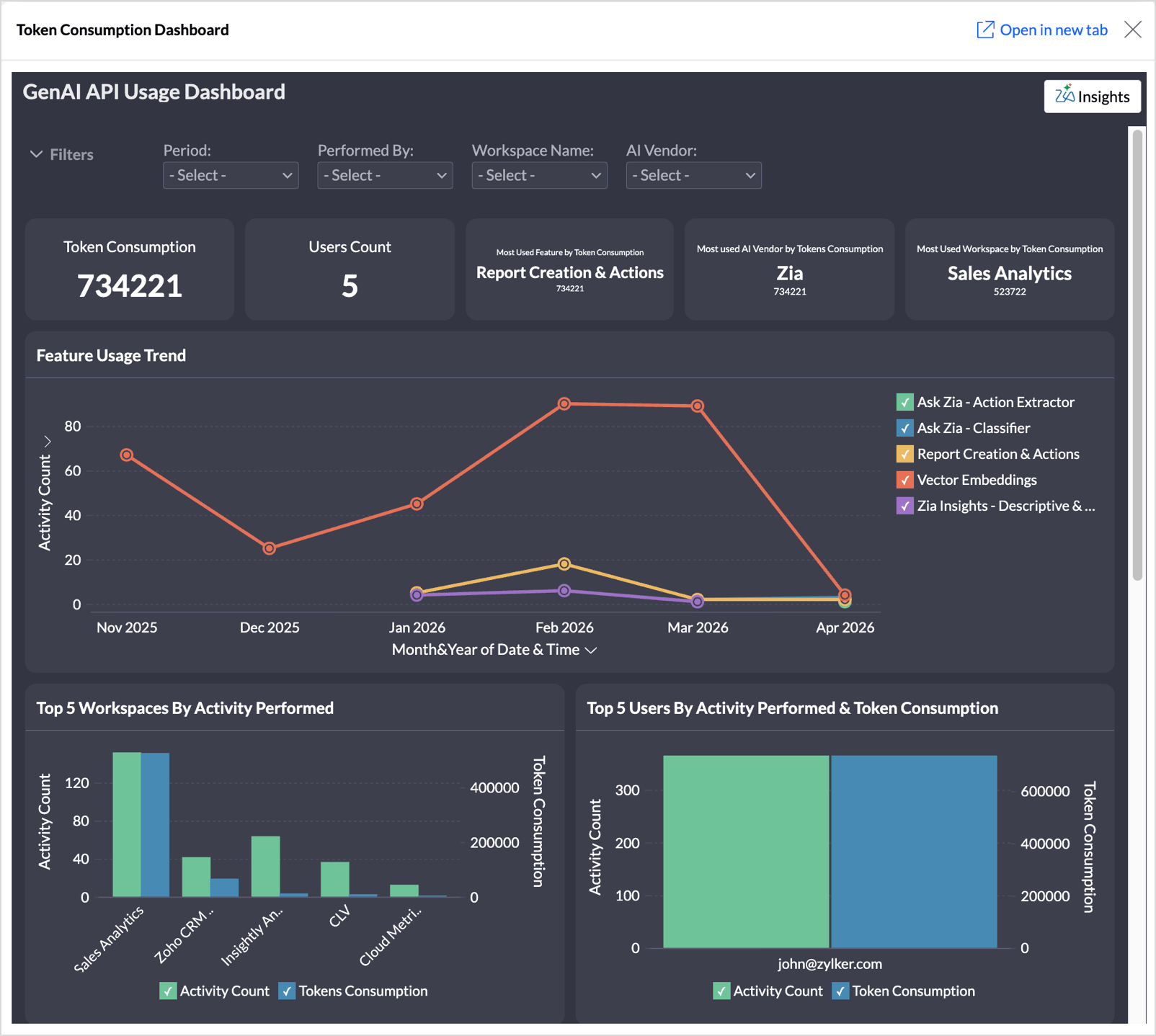Viewport: 1156px width, 1036px height.
Task: Click the Feb 2026 Vector Embeddings data point
Action: [564, 404]
